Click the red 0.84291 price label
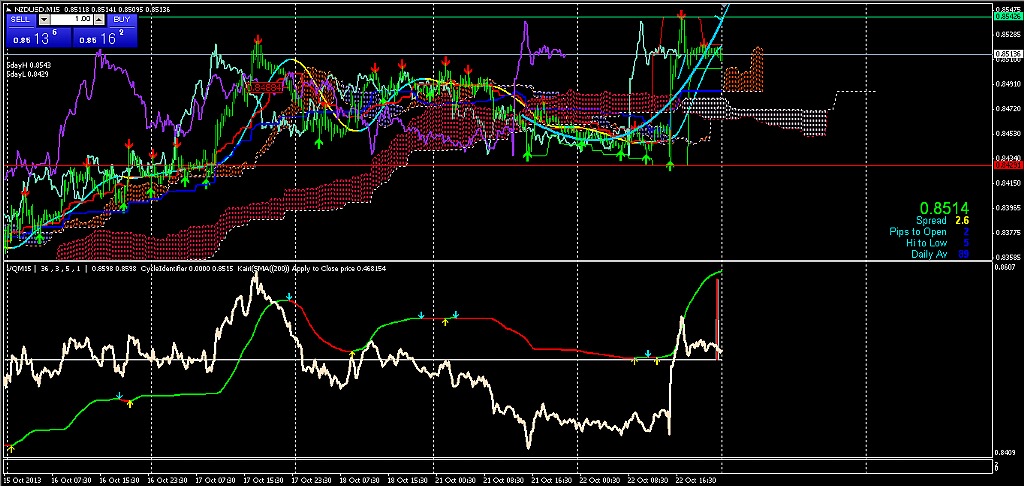 (1008, 166)
